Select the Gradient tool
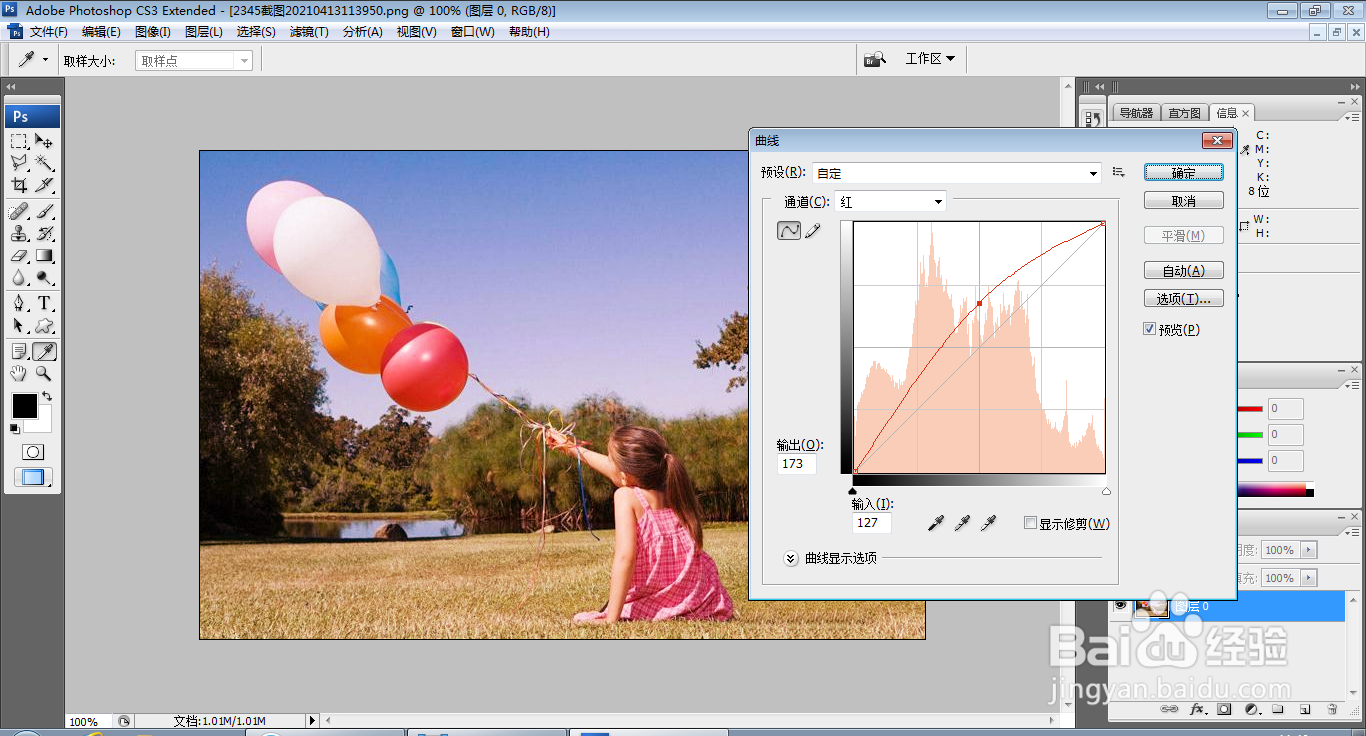Screen dimensions: 1366x736 (44, 255)
